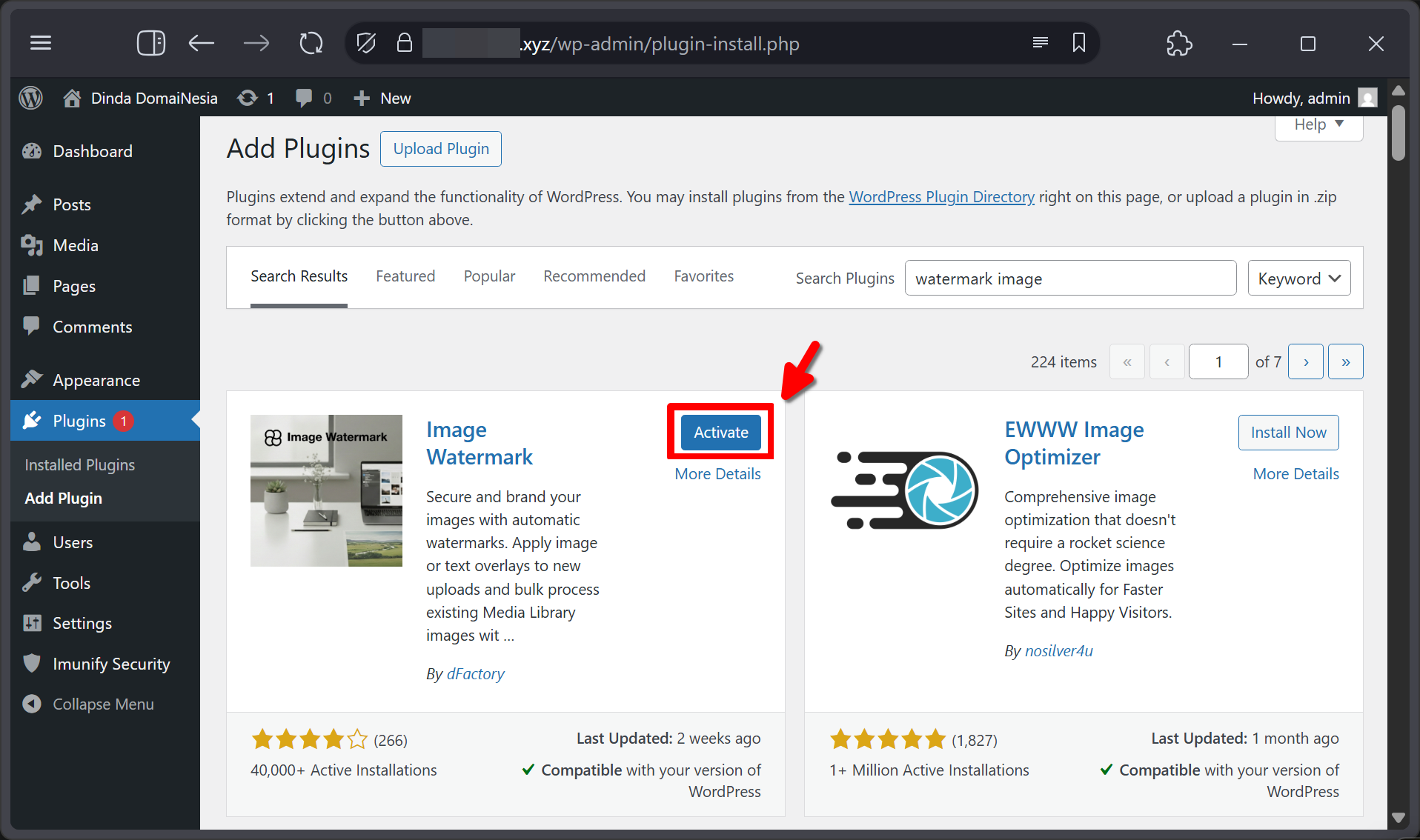Screen dimensions: 1420x840
Task: Click the scrollbar down arrow
Action: click(x=1399, y=818)
